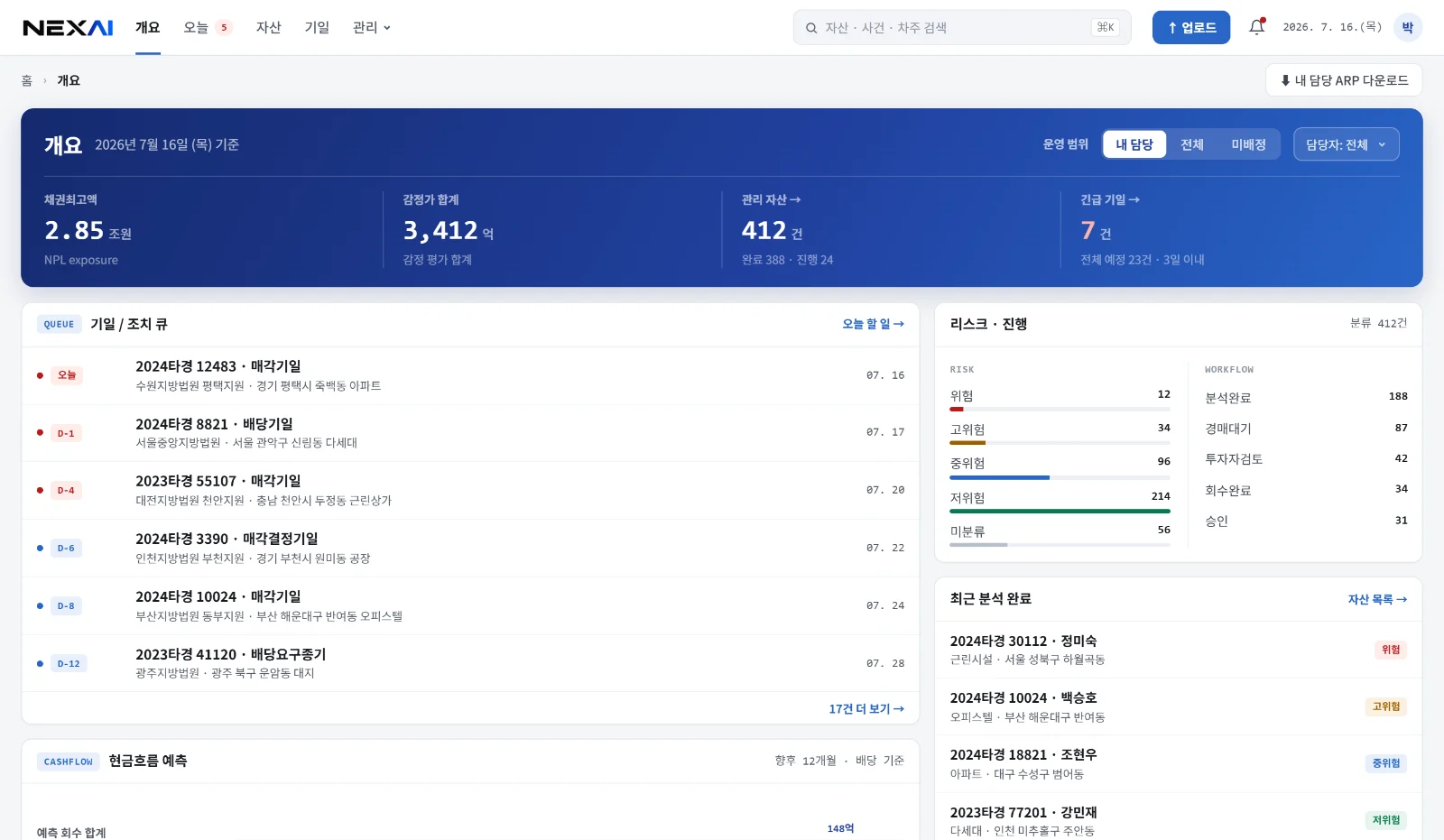Open 오늘 할 일 link
1444x840 pixels.
(873, 324)
